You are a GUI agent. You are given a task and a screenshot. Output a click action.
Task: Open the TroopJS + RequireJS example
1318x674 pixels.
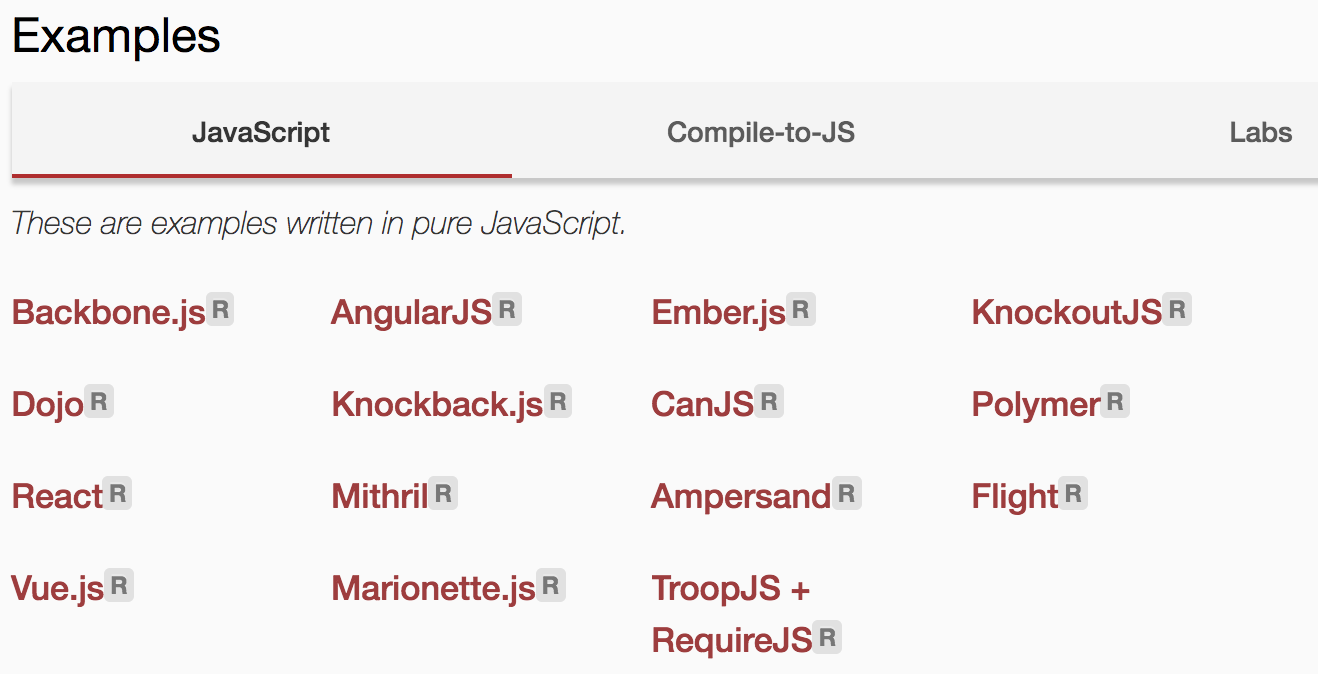pos(731,614)
